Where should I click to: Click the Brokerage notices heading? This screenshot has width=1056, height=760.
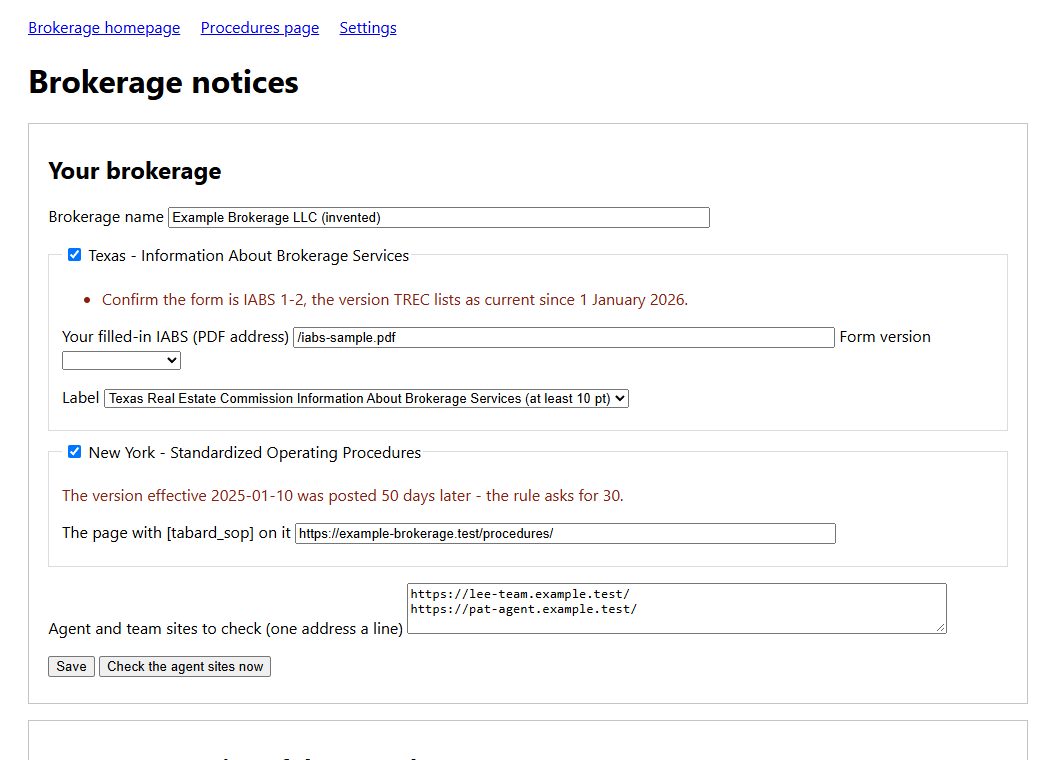(x=164, y=82)
